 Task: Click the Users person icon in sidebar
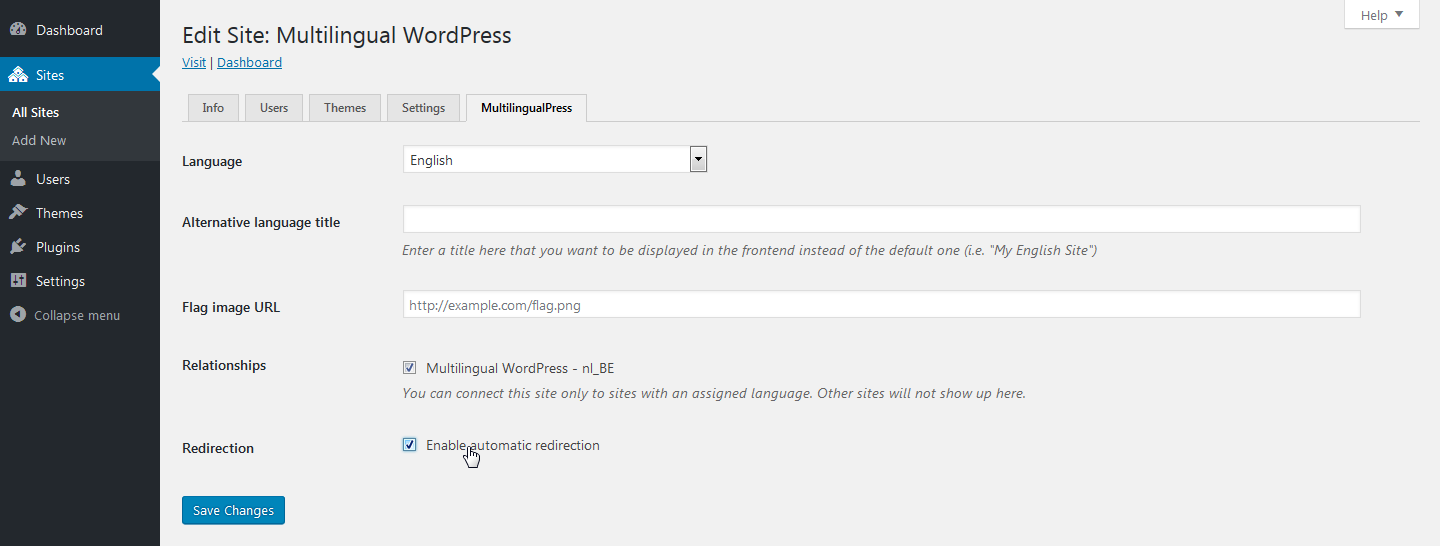click(18, 179)
